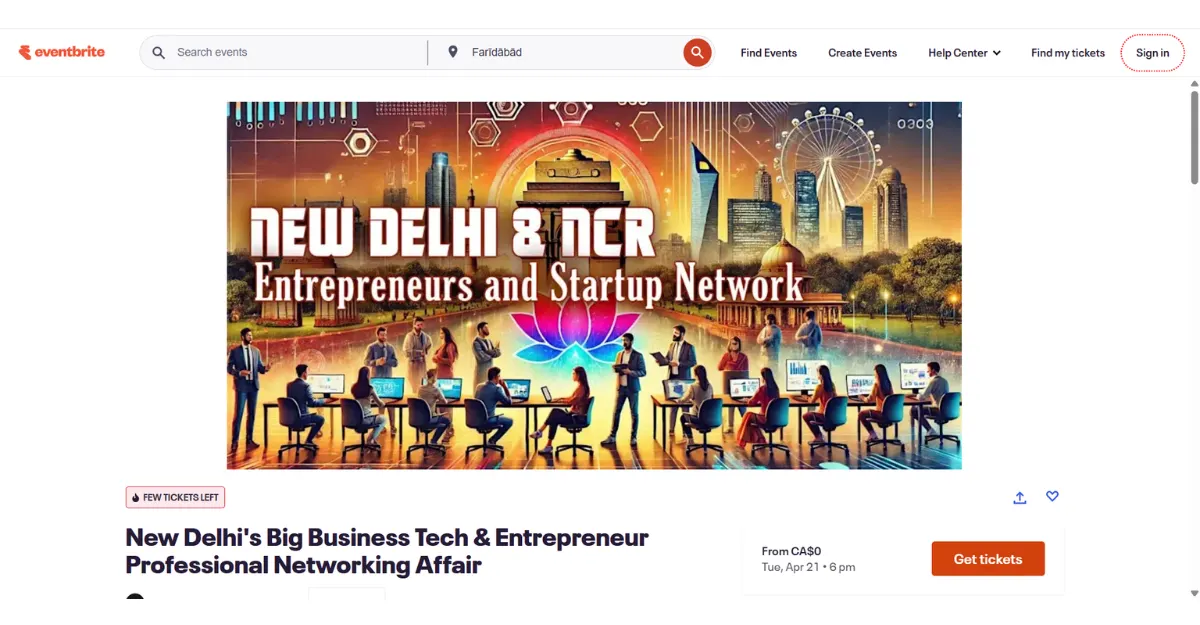Viewport: 1200px width, 625px height.
Task: Click the red search magnifier button
Action: pos(697,53)
